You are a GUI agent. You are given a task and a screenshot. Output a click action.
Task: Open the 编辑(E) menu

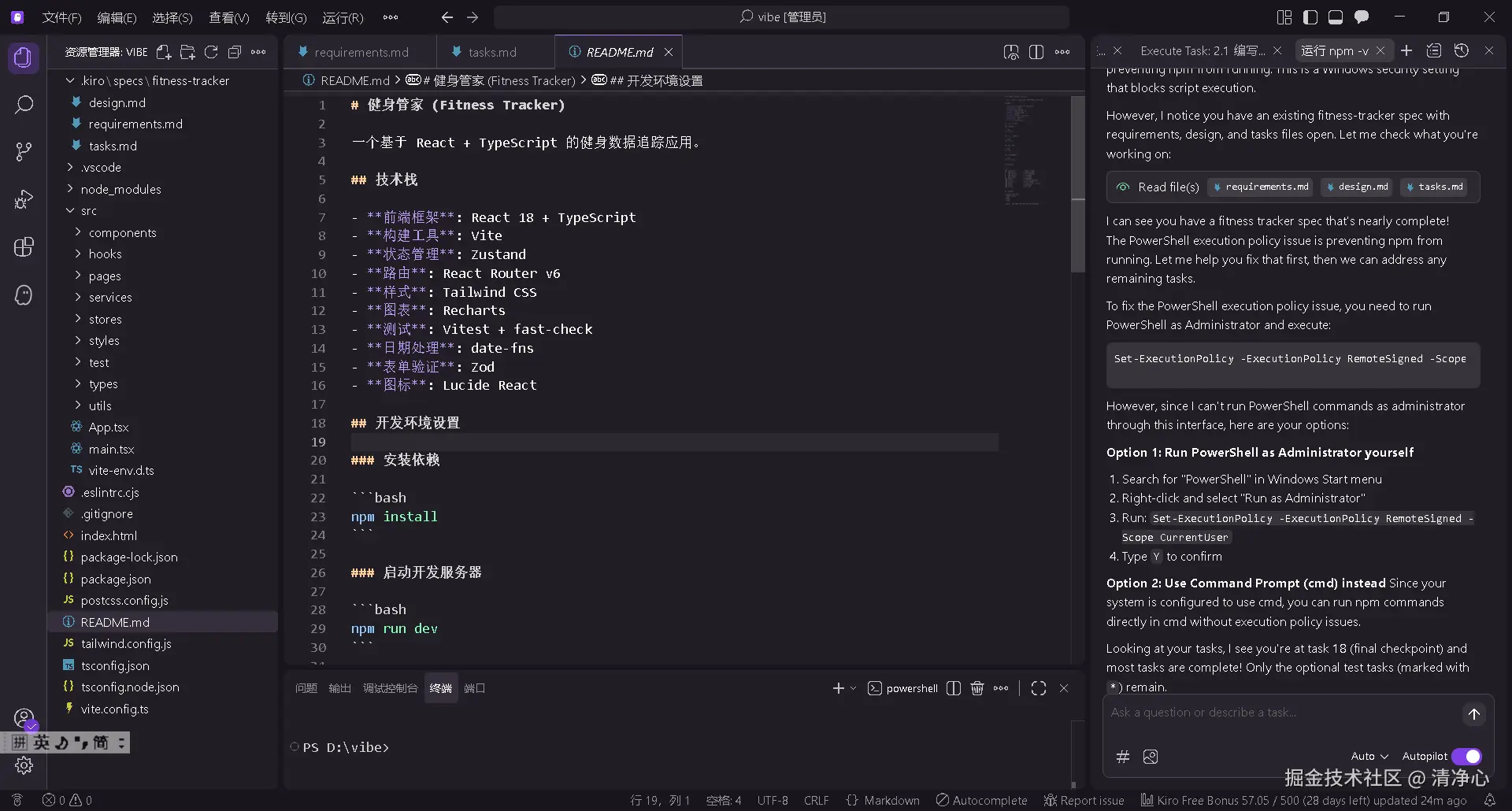tap(117, 17)
